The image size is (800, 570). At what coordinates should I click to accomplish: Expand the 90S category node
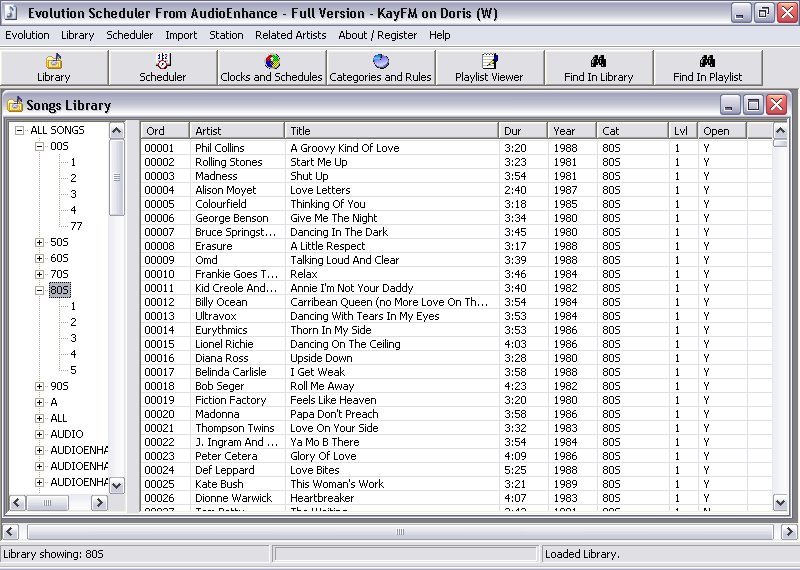tap(39, 386)
